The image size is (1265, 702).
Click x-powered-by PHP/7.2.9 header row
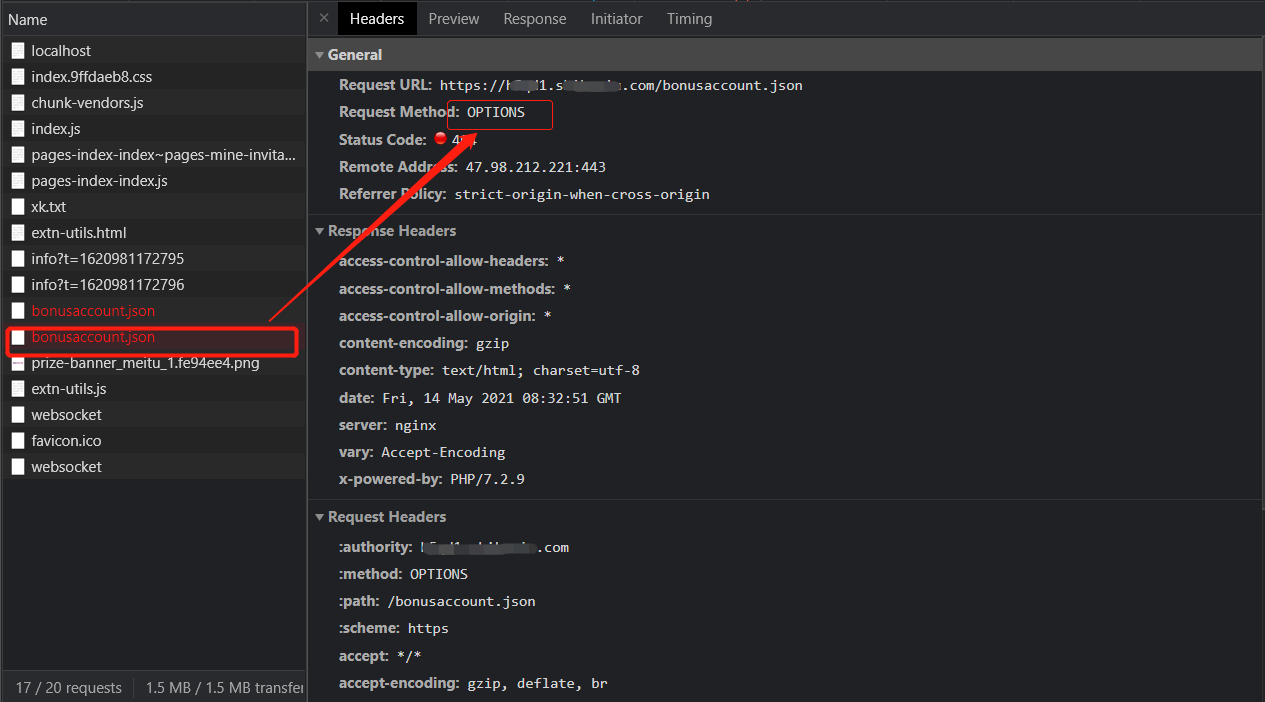click(432, 479)
